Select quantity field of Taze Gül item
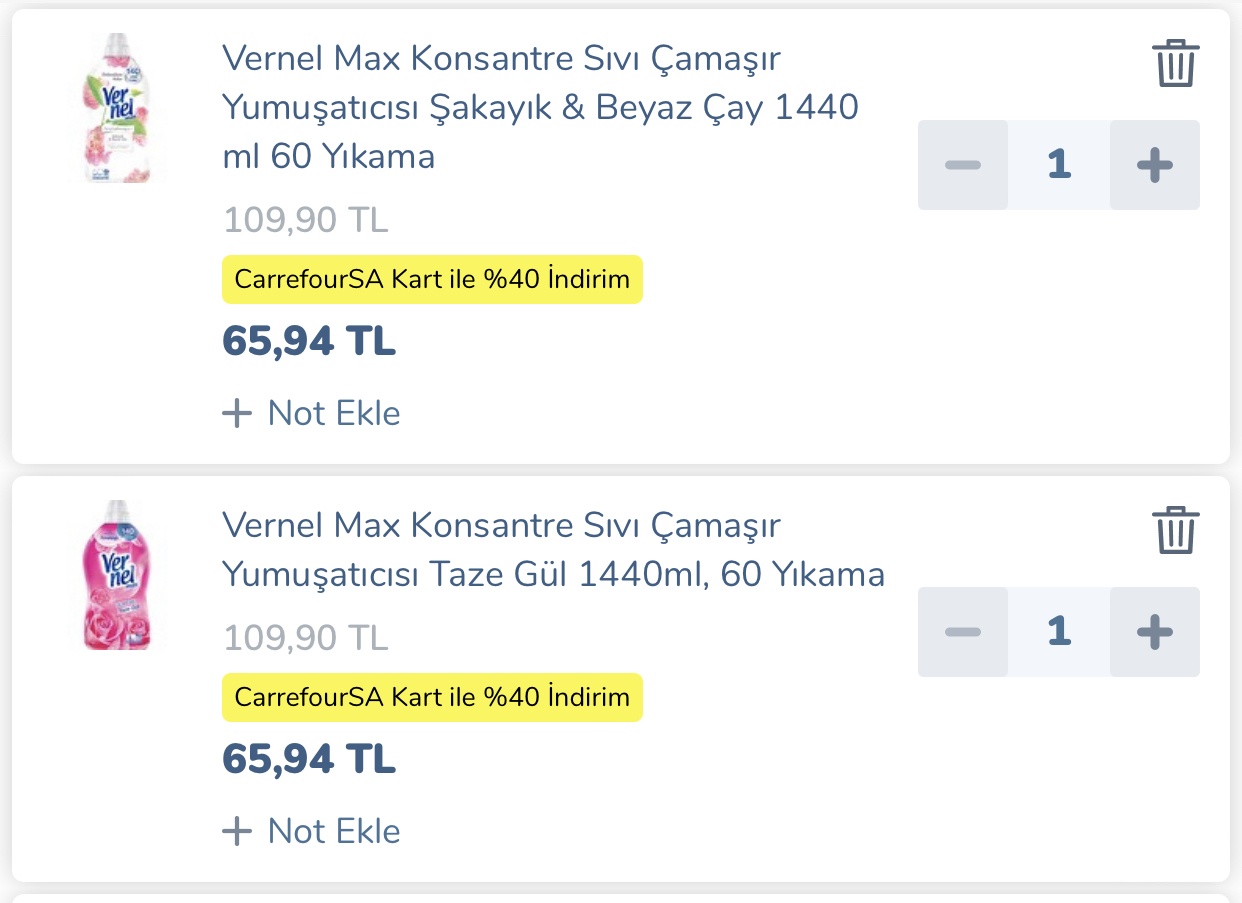Viewport: 1242px width, 903px height. (x=1059, y=632)
